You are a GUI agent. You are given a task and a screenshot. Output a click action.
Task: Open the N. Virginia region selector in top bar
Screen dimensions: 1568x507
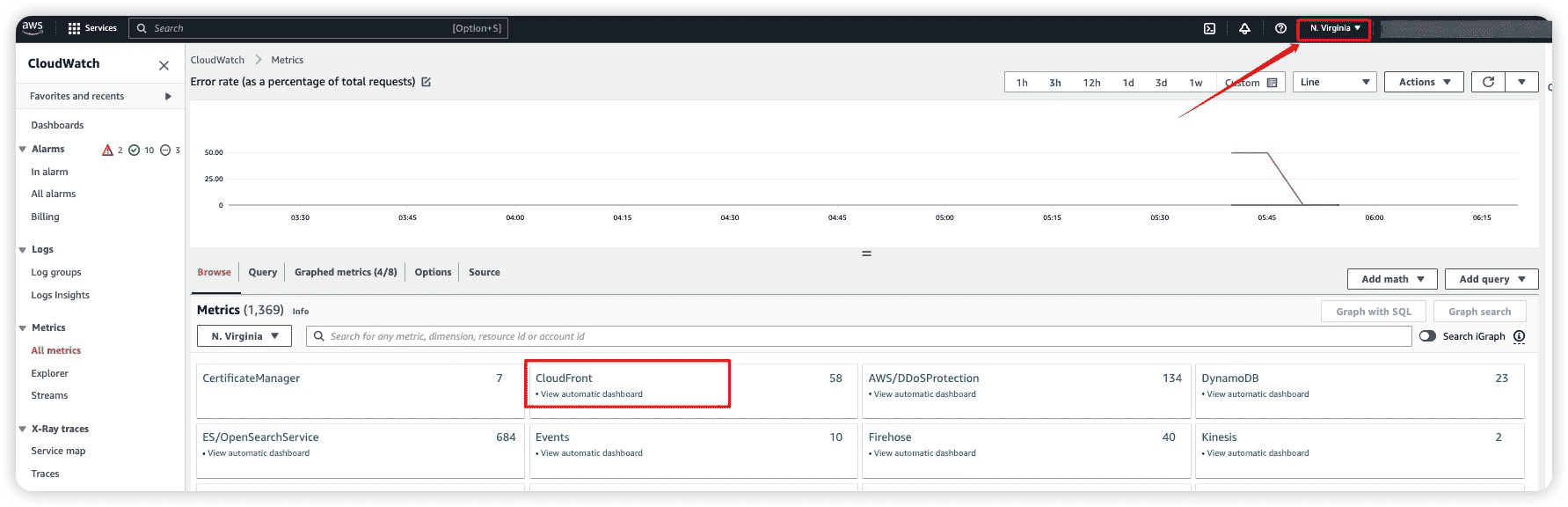pos(1335,28)
